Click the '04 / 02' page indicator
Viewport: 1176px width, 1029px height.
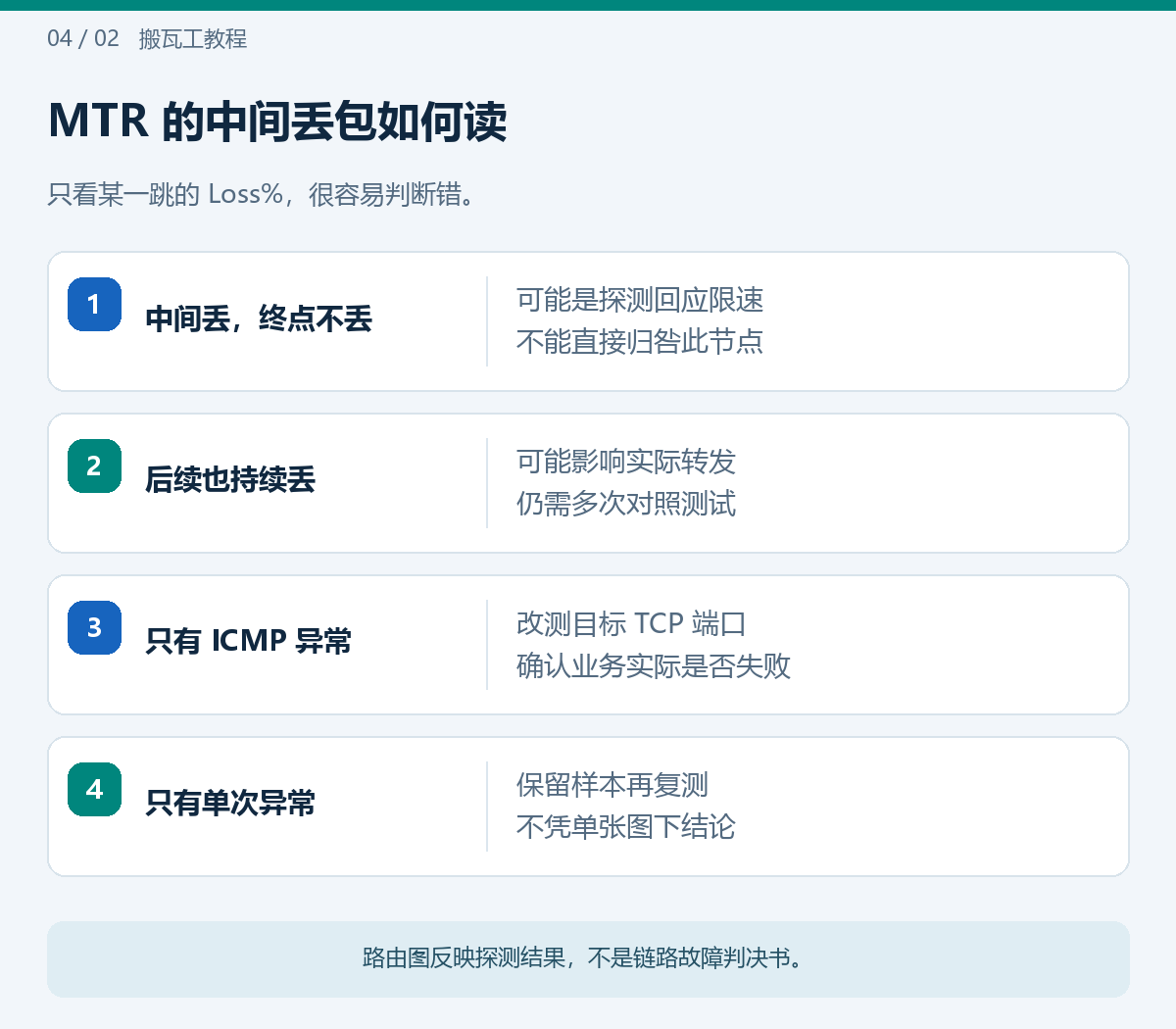tap(83, 38)
